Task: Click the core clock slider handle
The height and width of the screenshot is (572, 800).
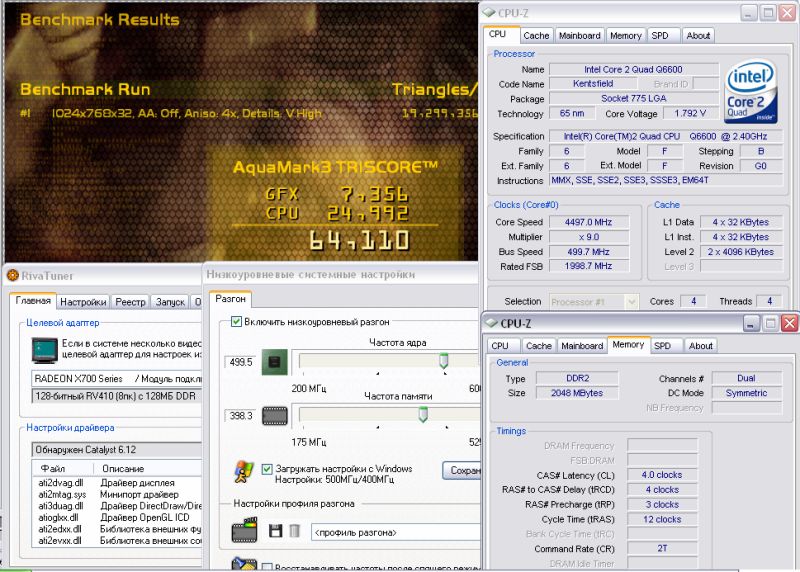Action: 443,361
